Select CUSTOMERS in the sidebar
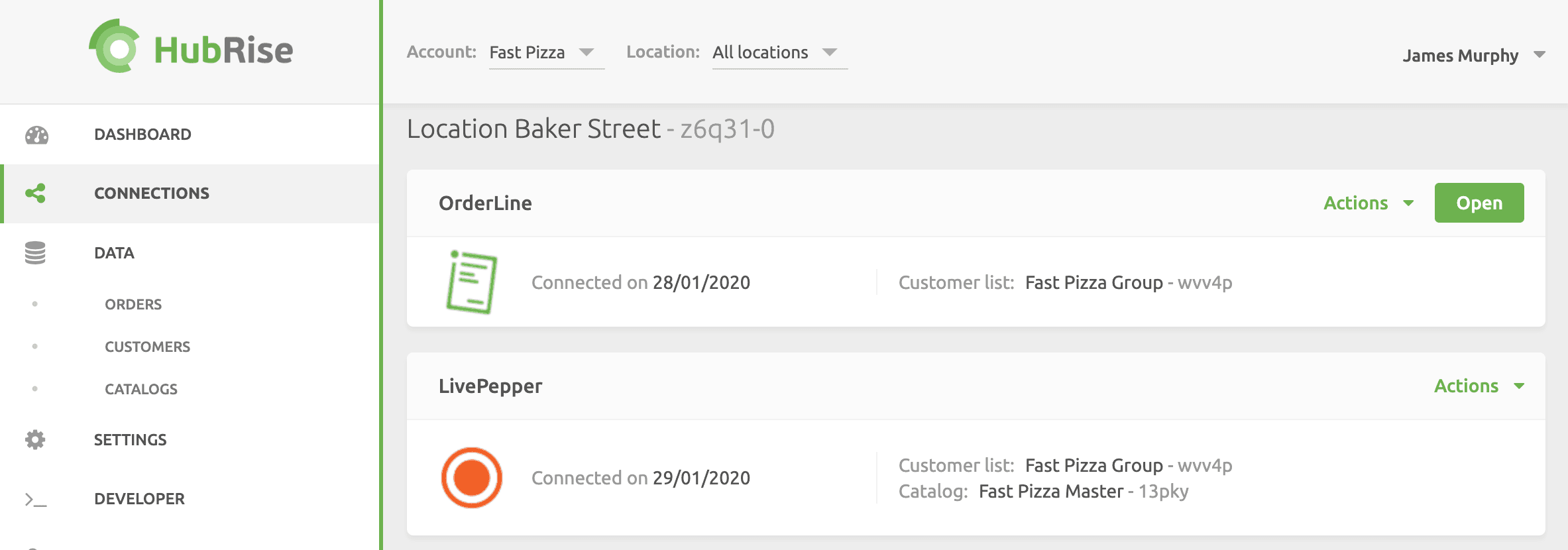The height and width of the screenshot is (550, 1568). click(x=147, y=346)
